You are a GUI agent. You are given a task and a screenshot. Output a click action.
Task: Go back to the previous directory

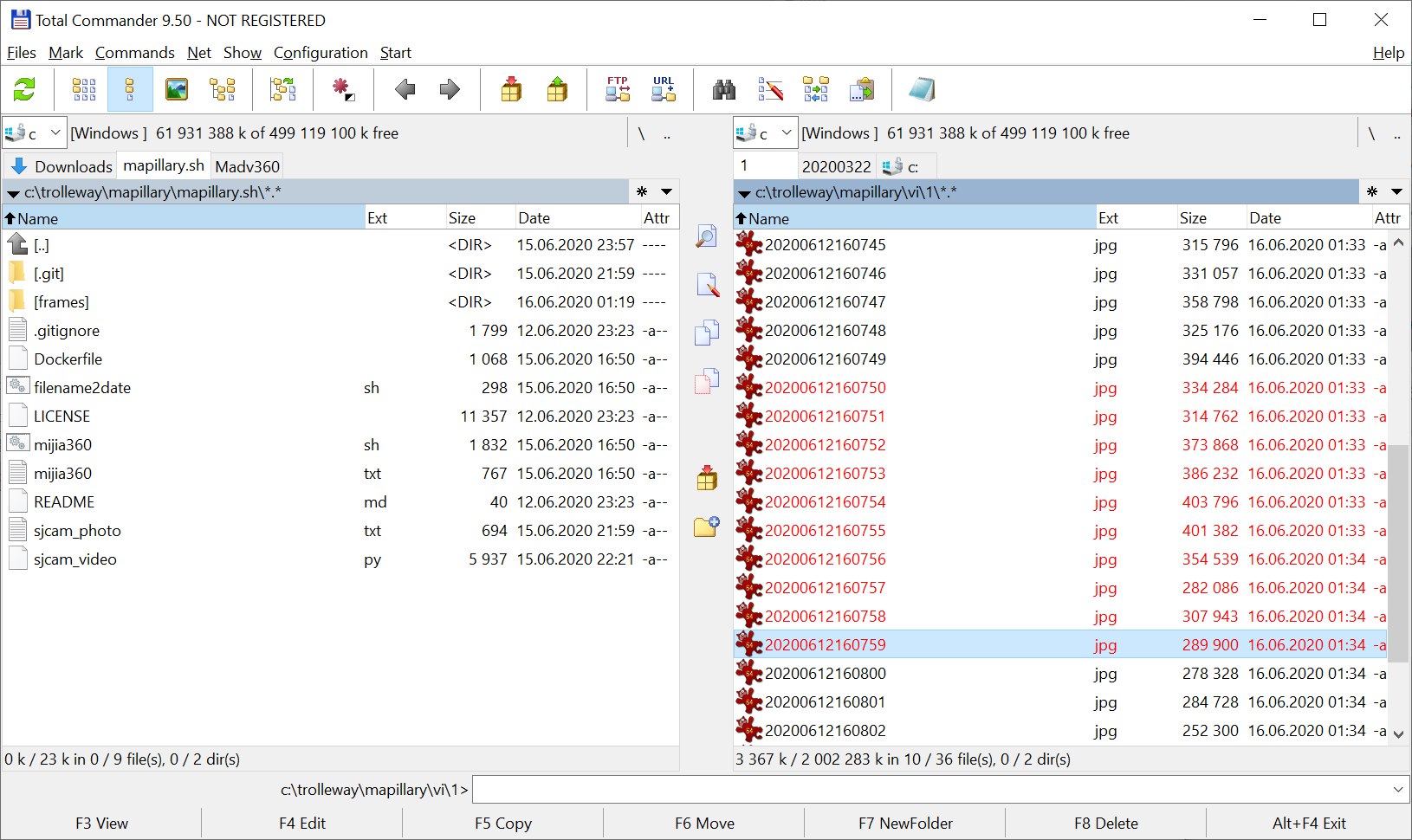point(405,89)
